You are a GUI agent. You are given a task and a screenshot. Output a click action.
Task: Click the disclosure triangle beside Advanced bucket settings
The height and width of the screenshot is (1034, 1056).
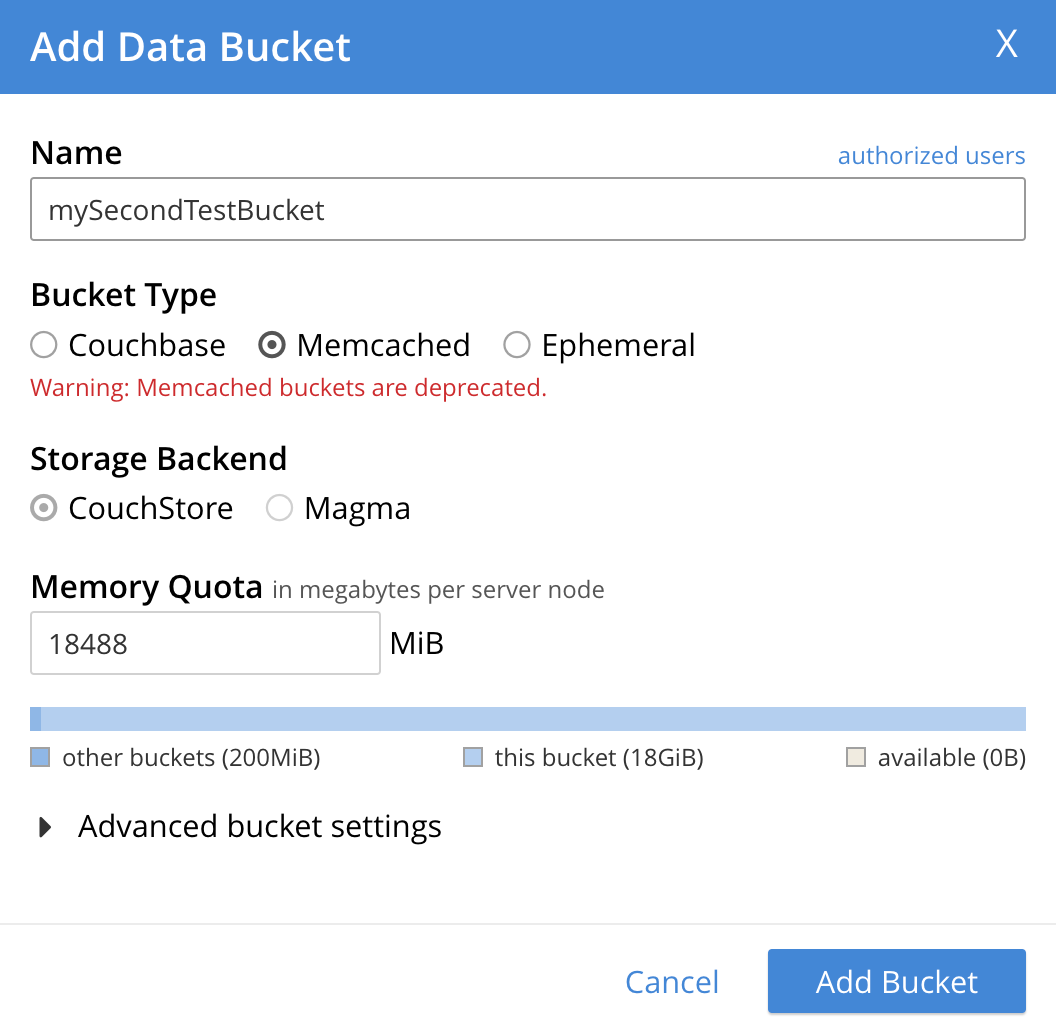[x=44, y=826]
